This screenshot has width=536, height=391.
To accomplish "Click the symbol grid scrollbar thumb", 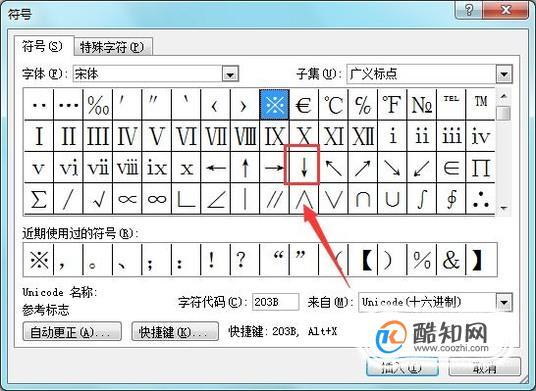I will point(503,113).
